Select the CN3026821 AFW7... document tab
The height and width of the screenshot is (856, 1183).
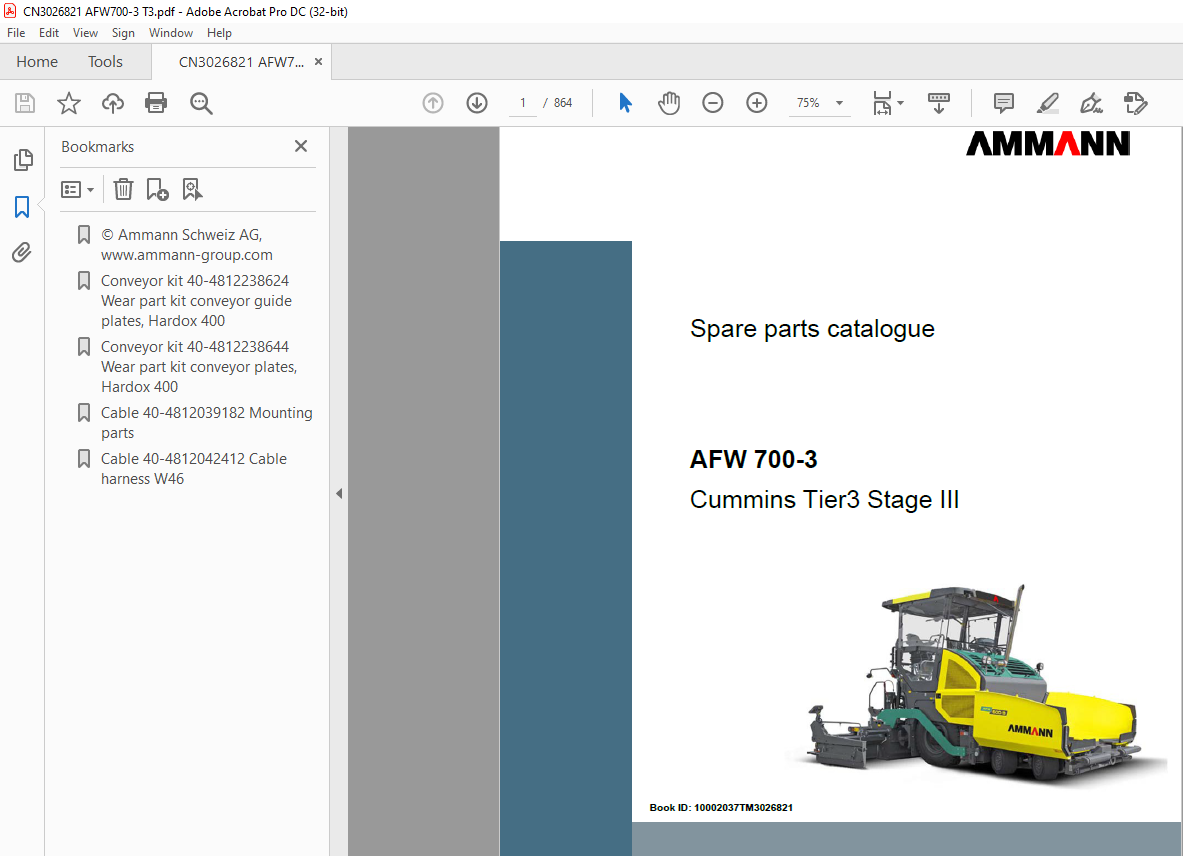tap(241, 62)
